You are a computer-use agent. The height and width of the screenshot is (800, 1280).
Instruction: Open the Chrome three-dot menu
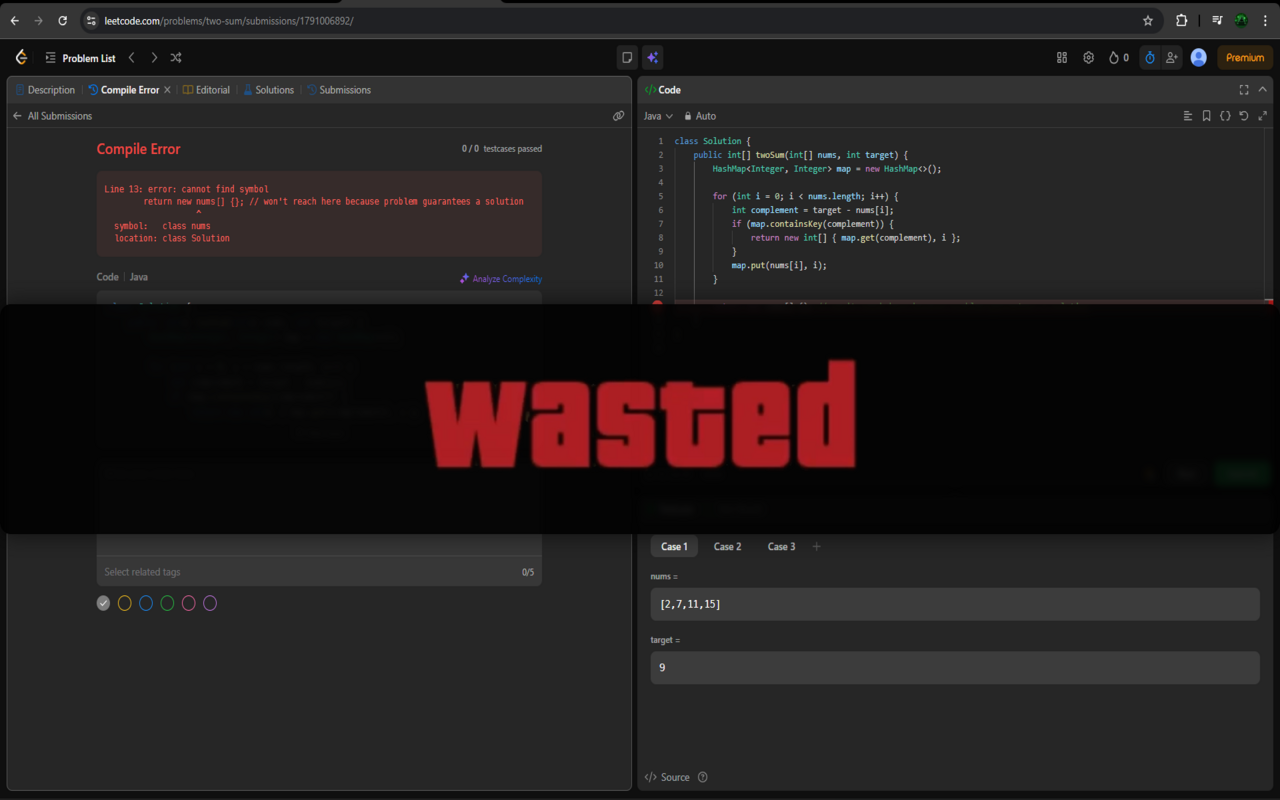1265,20
